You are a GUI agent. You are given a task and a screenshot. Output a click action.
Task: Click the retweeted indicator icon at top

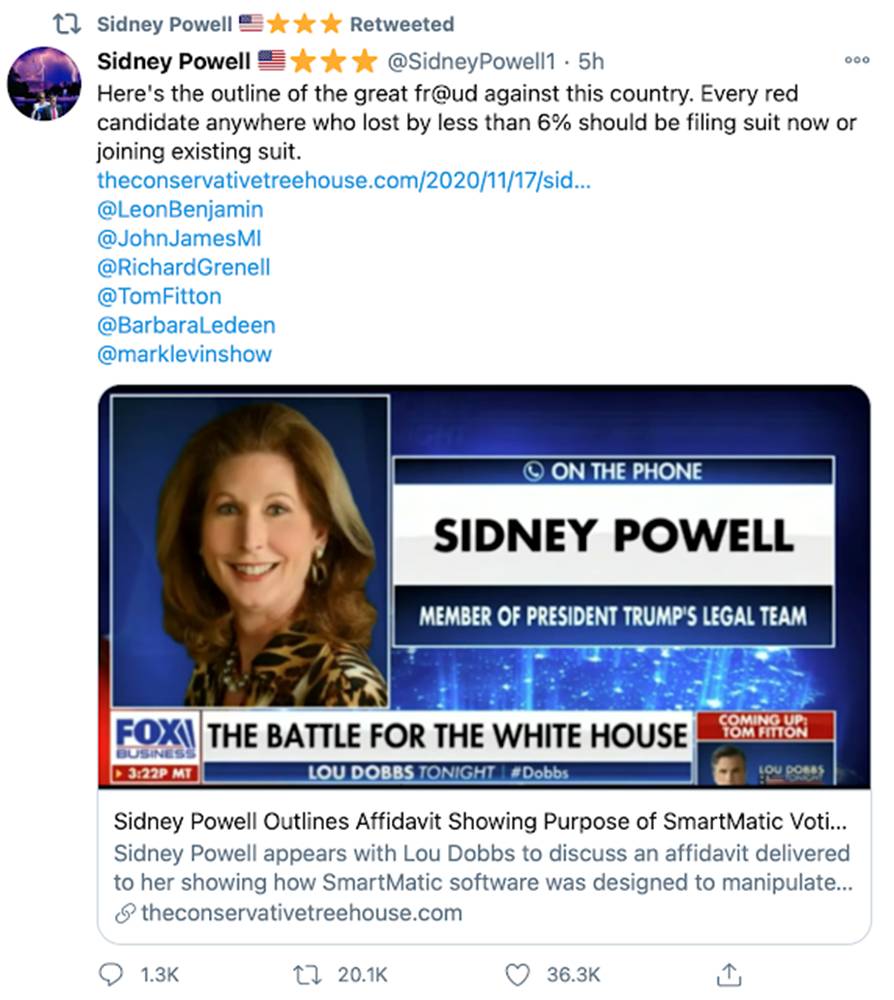point(66,24)
